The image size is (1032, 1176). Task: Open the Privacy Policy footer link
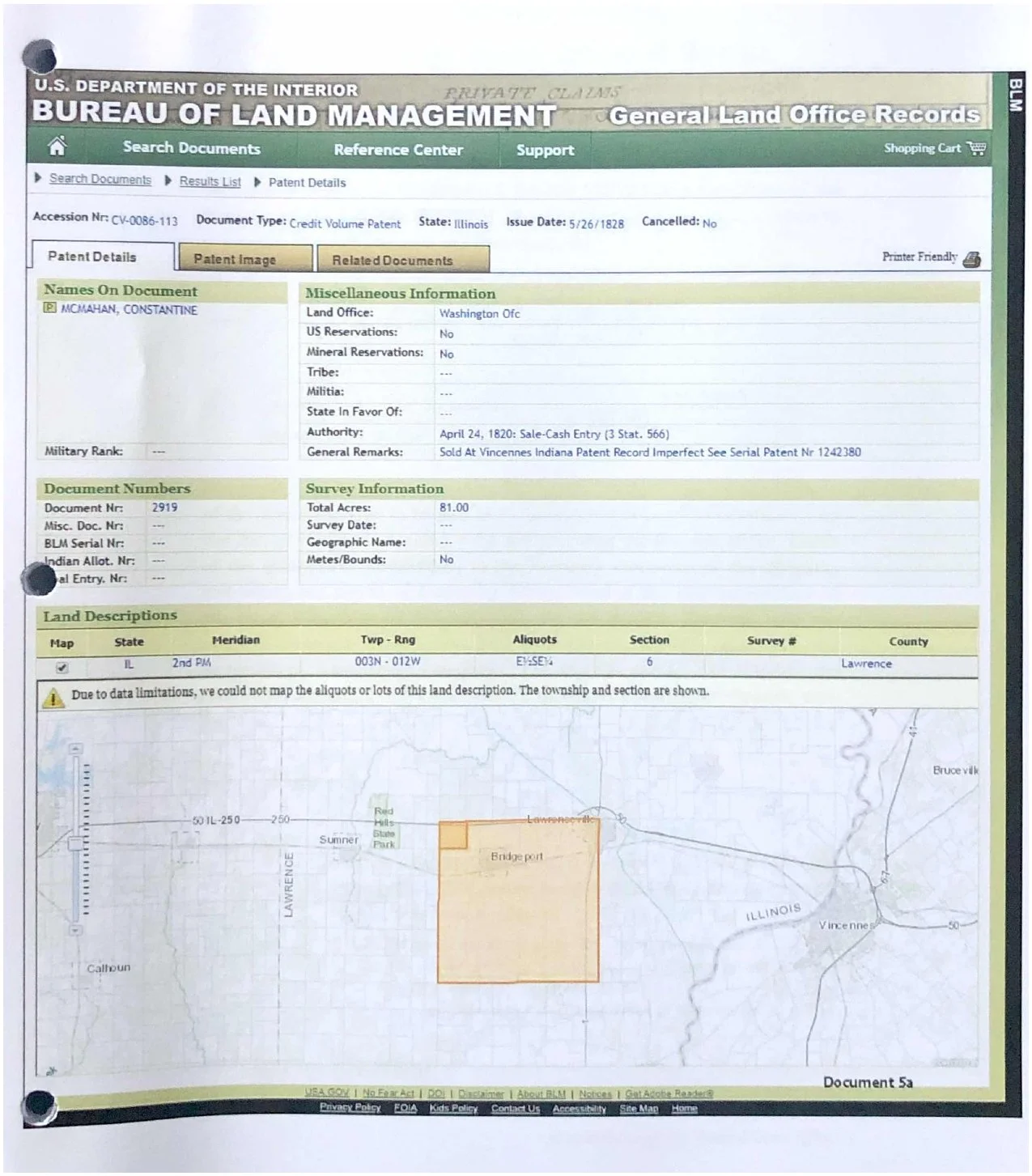coord(350,1107)
